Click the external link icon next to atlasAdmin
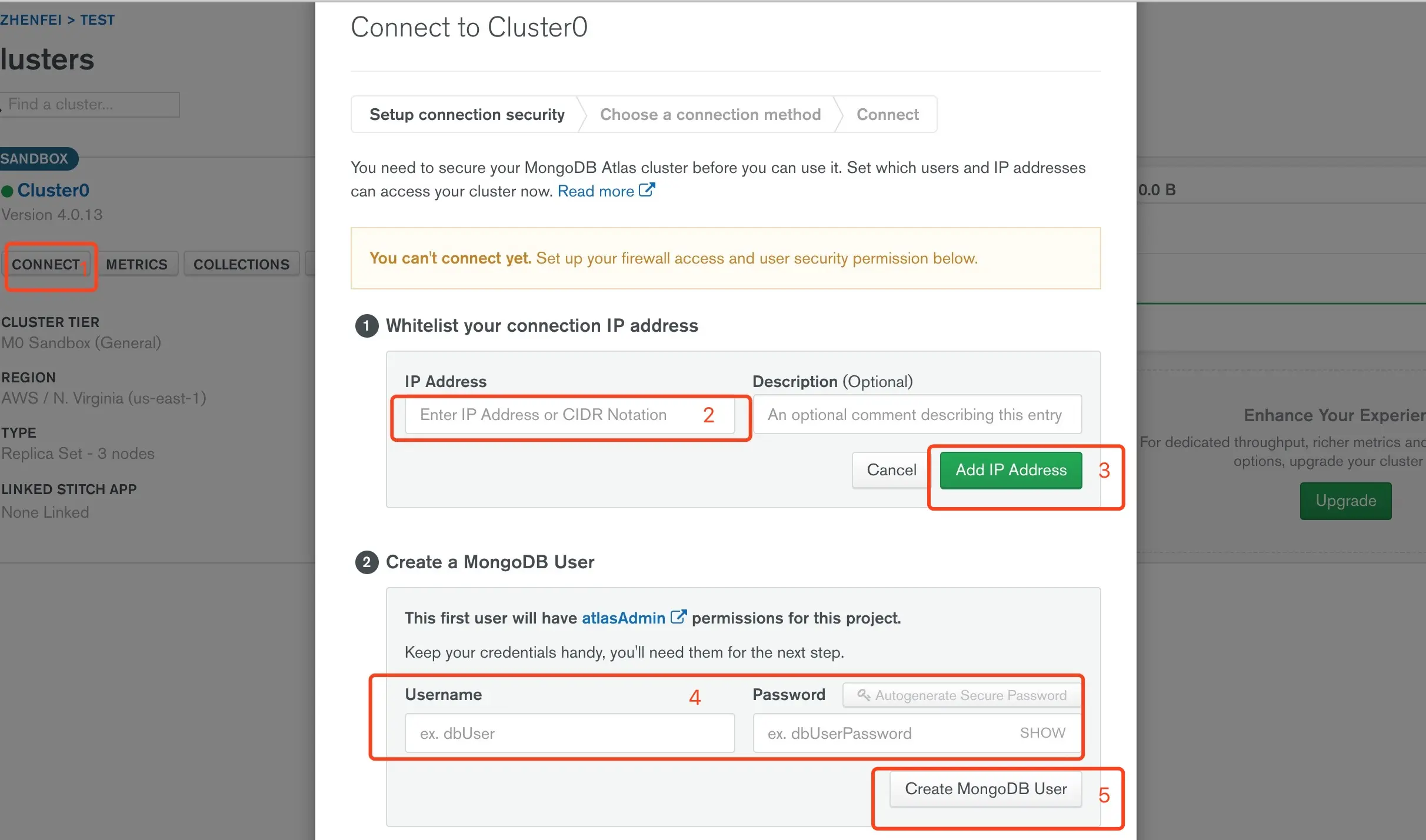The image size is (1426, 840). pos(678,617)
